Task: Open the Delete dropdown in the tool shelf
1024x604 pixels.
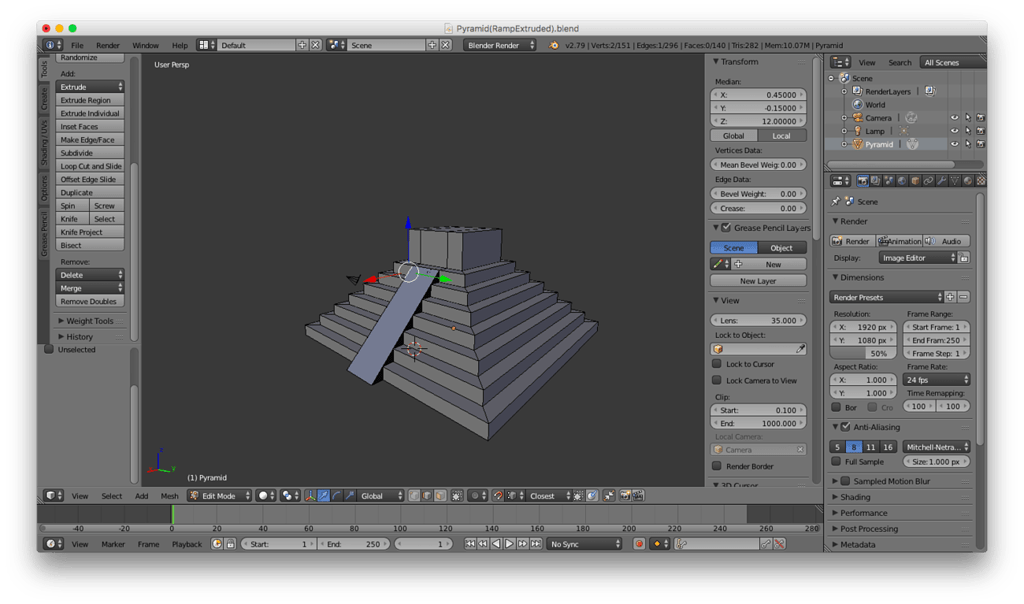Action: tap(90, 275)
